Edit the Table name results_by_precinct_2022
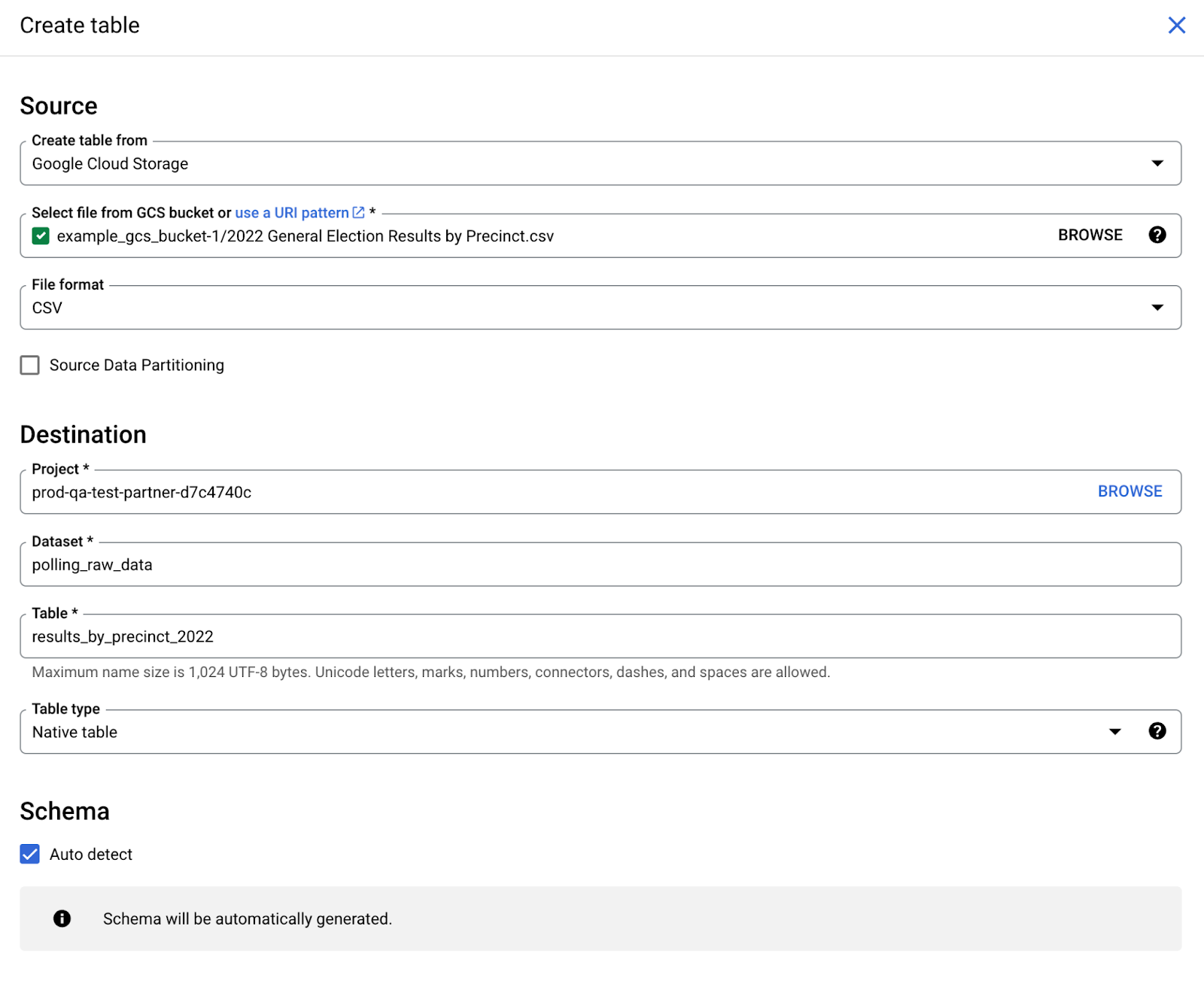Screen dimensions: 1204x981 tap(600, 636)
